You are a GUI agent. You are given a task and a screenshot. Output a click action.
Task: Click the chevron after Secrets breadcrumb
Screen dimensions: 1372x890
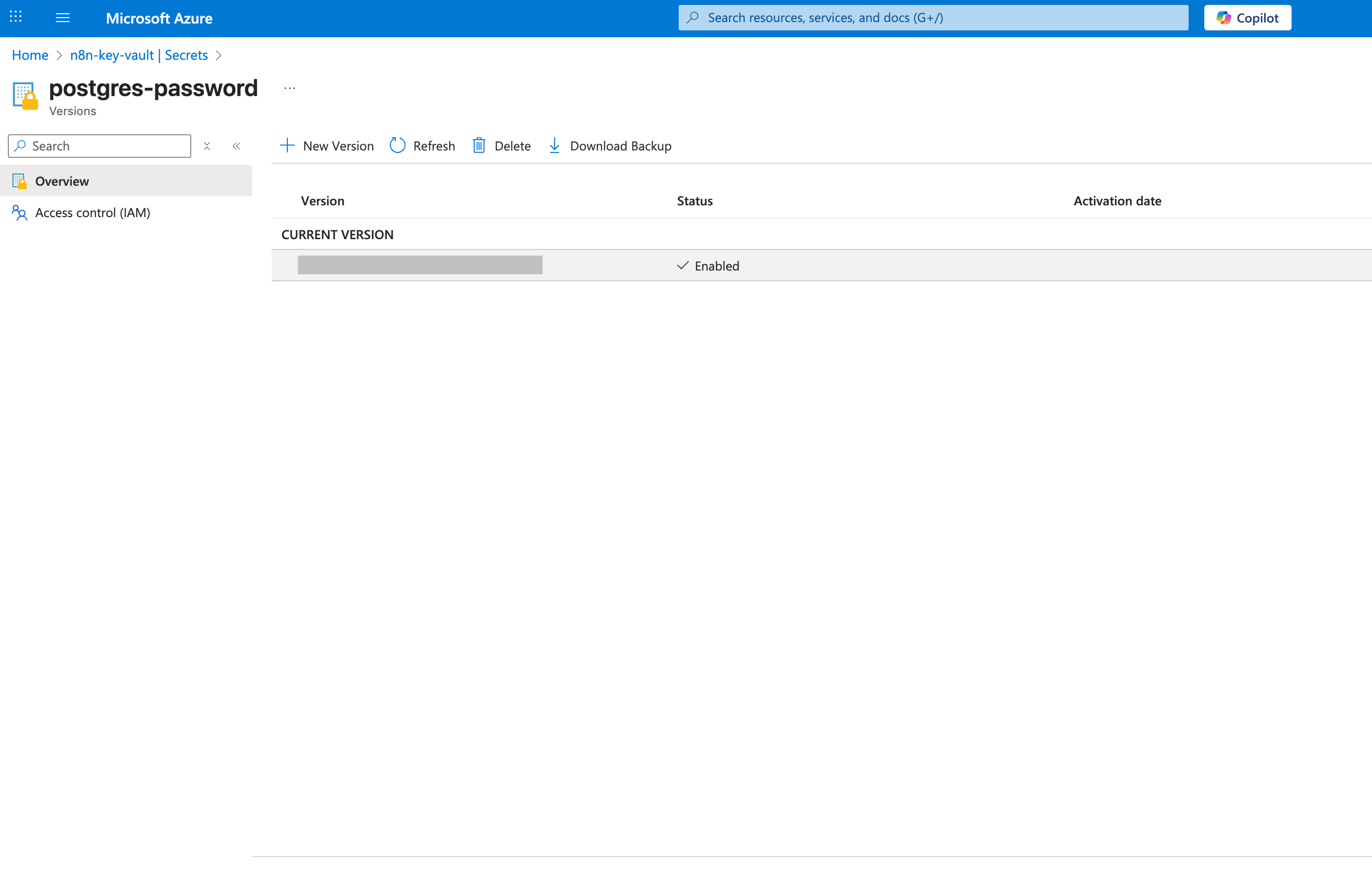(219, 55)
